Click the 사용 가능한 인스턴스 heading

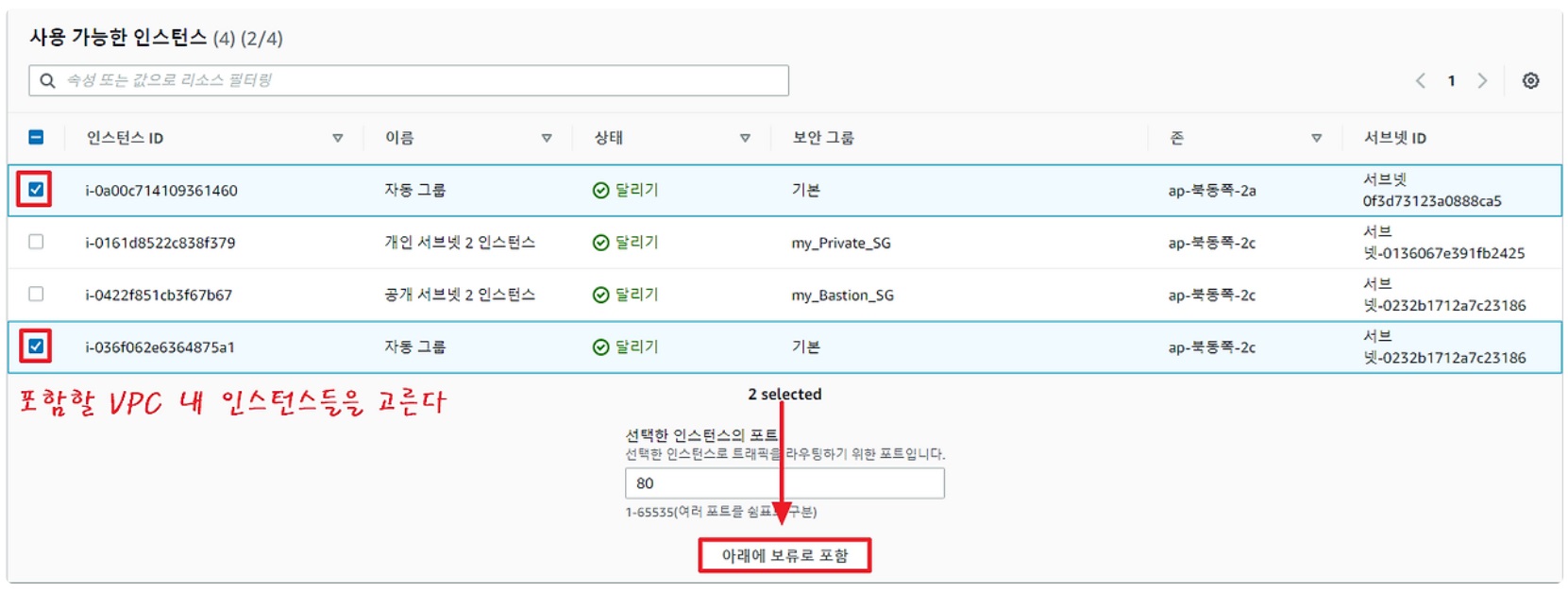[x=118, y=38]
